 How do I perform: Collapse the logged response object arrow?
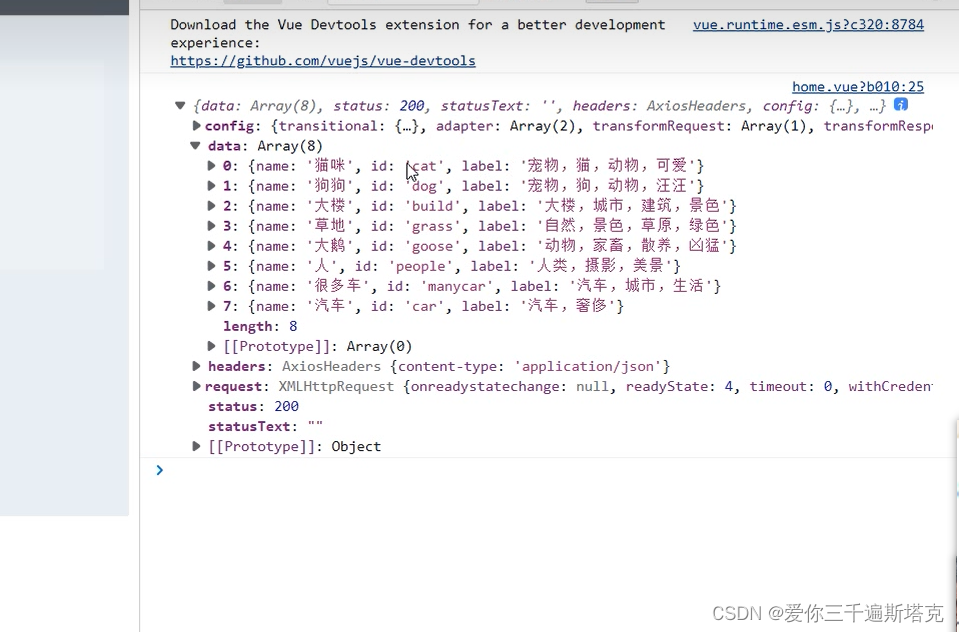[180, 105]
